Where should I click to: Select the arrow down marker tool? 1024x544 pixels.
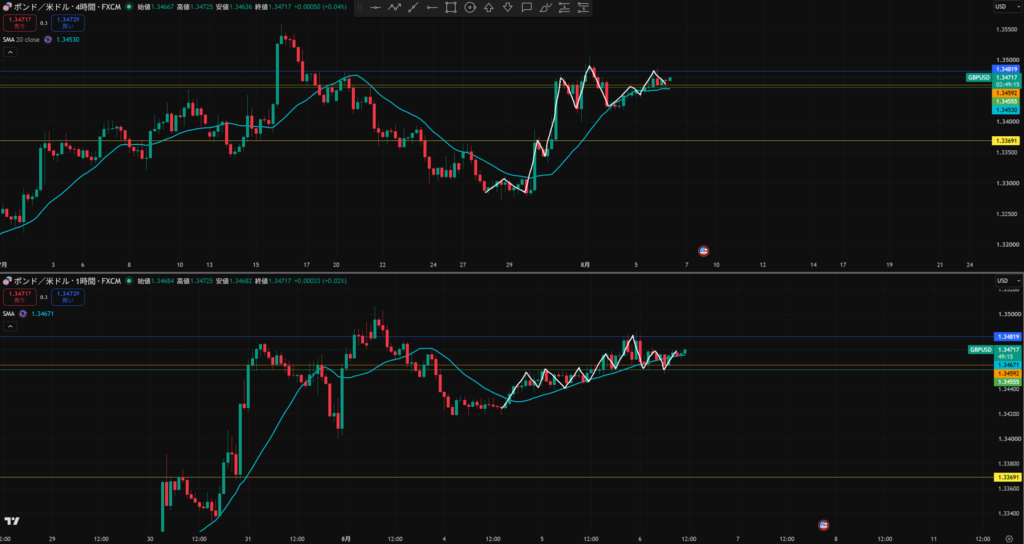pos(507,8)
